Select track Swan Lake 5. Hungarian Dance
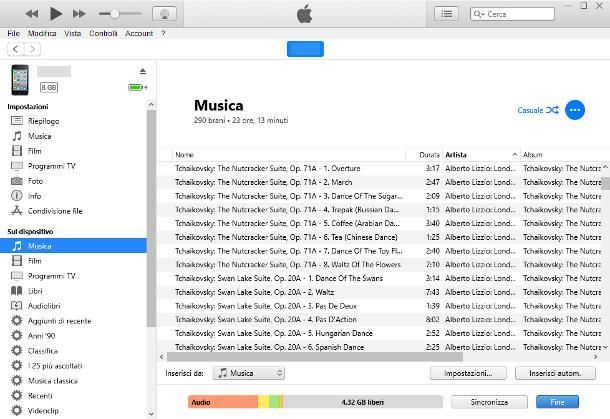The width and height of the screenshot is (610, 419). tap(379, 333)
